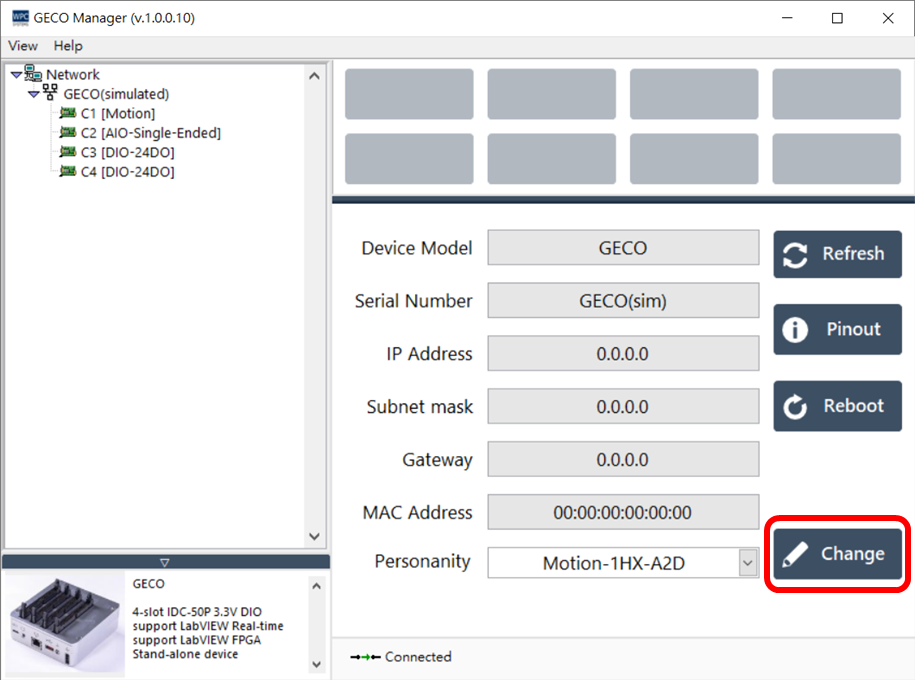Image resolution: width=915 pixels, height=680 pixels.
Task: Collapse the device description panel
Action: click(165, 562)
